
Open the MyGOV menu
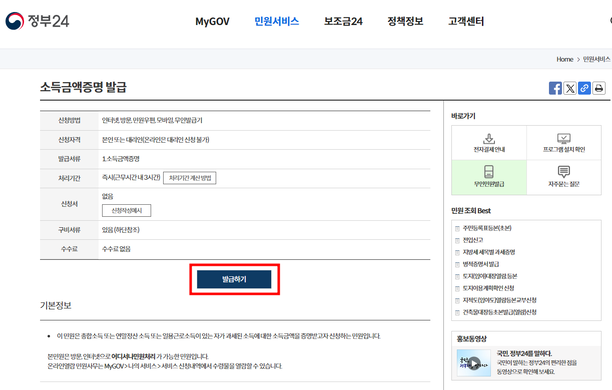212,21
